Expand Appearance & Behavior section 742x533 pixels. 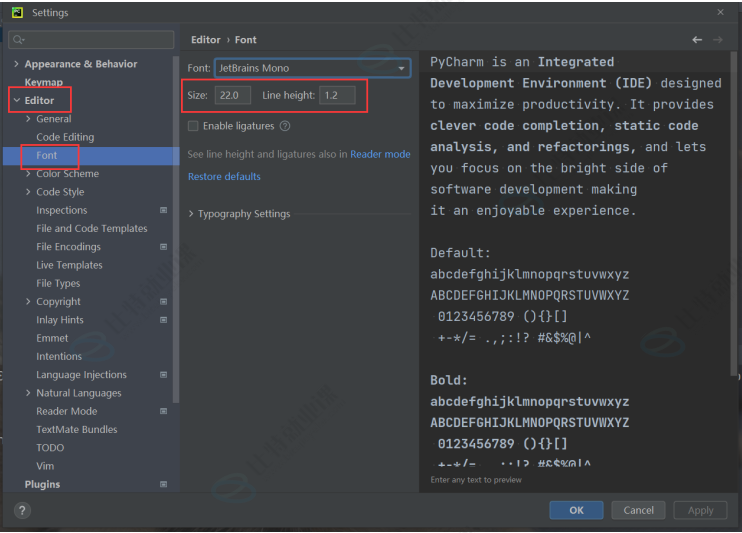pyautogui.click(x=17, y=64)
